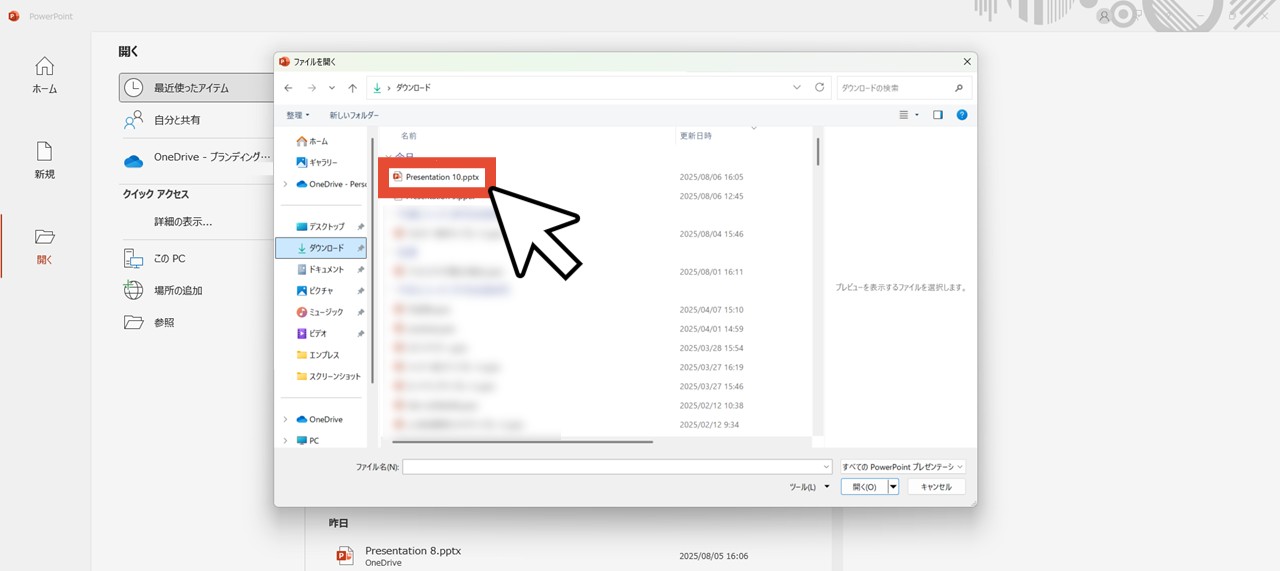Click the horizontal scrollbar of file list
1280x571 pixels.
click(522, 441)
